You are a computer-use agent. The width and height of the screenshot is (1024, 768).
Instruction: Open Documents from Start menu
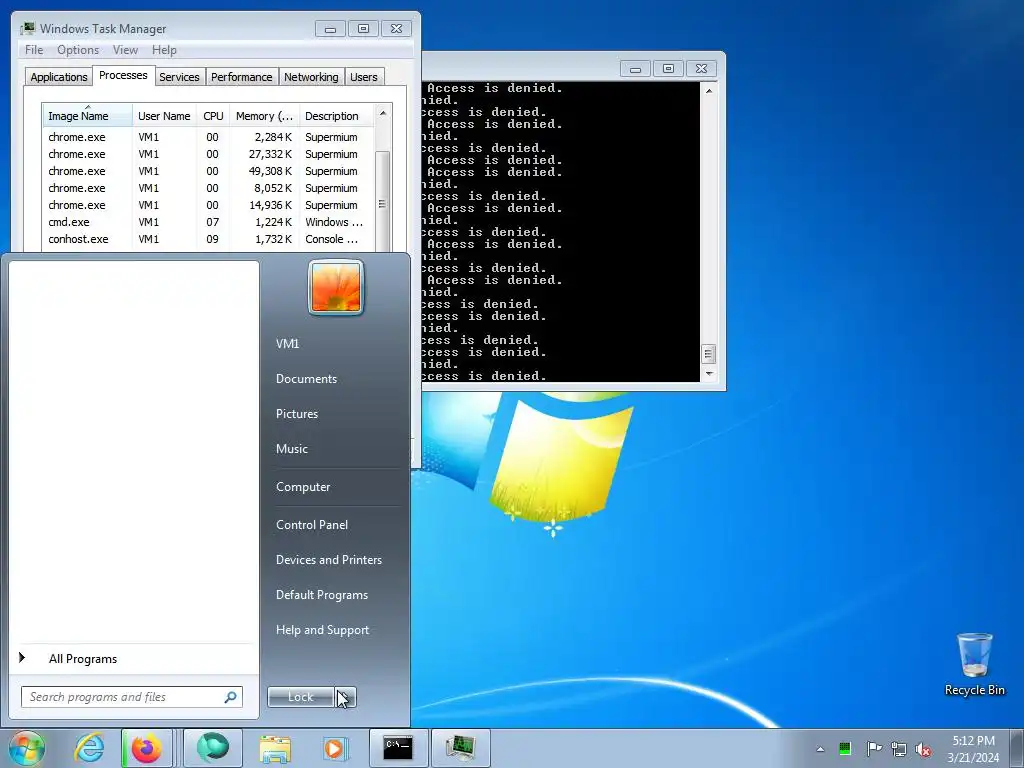[306, 379]
